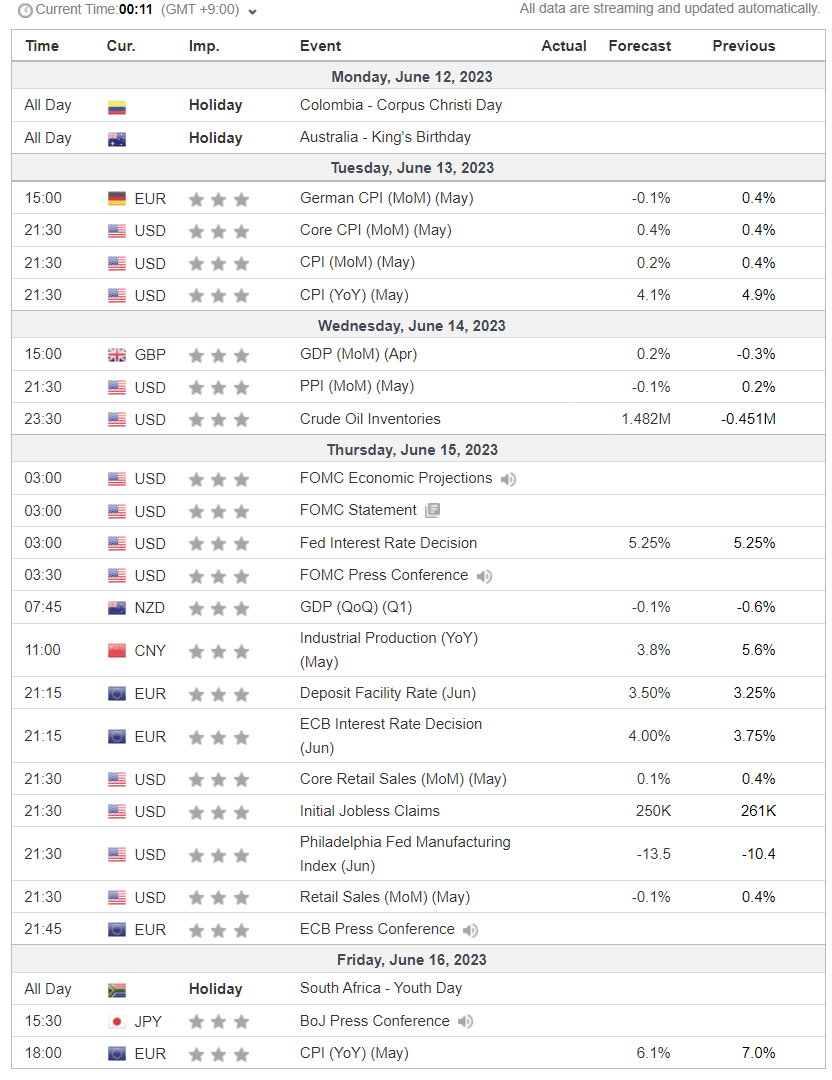Open Fed Interest Rate Decision event
The image size is (832, 1080).
388,543
